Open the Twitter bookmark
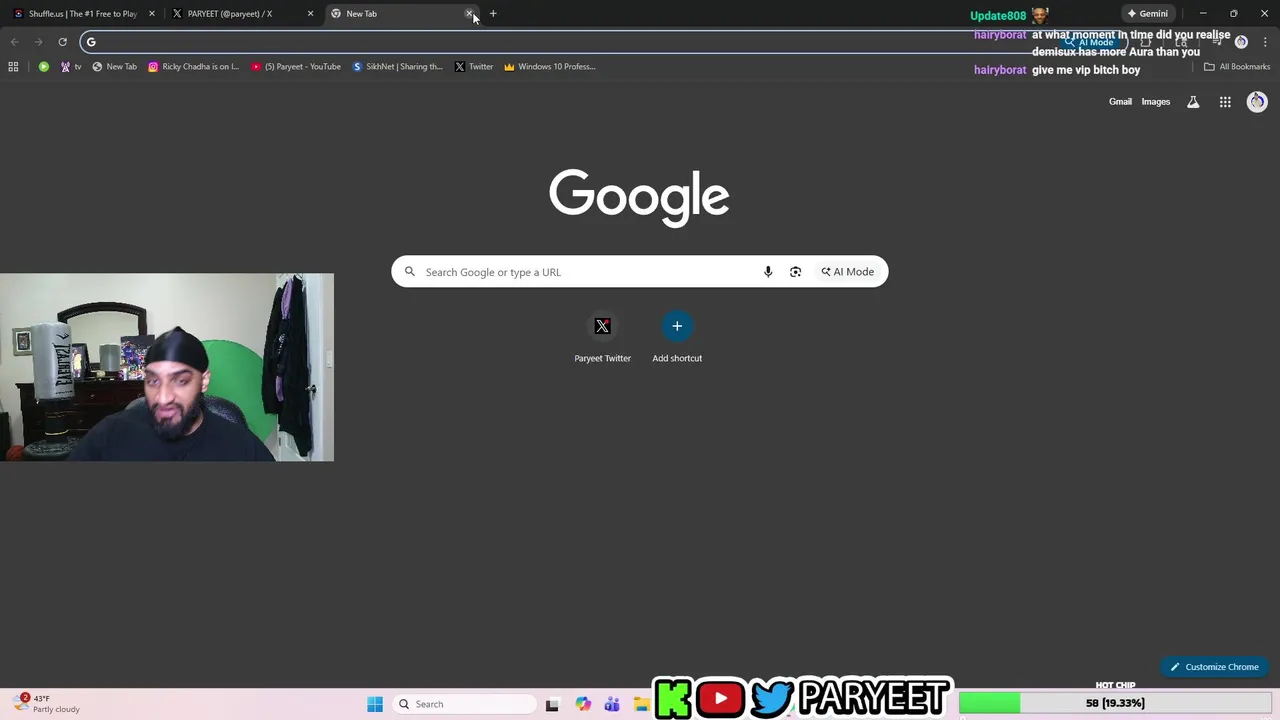 [x=474, y=67]
